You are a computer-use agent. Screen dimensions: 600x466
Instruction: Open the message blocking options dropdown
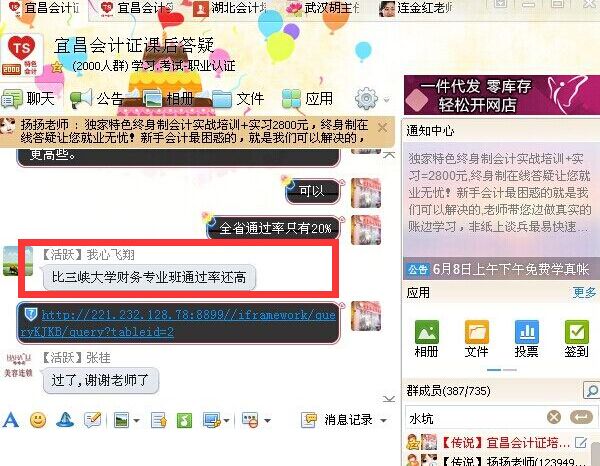[x=267, y=420]
